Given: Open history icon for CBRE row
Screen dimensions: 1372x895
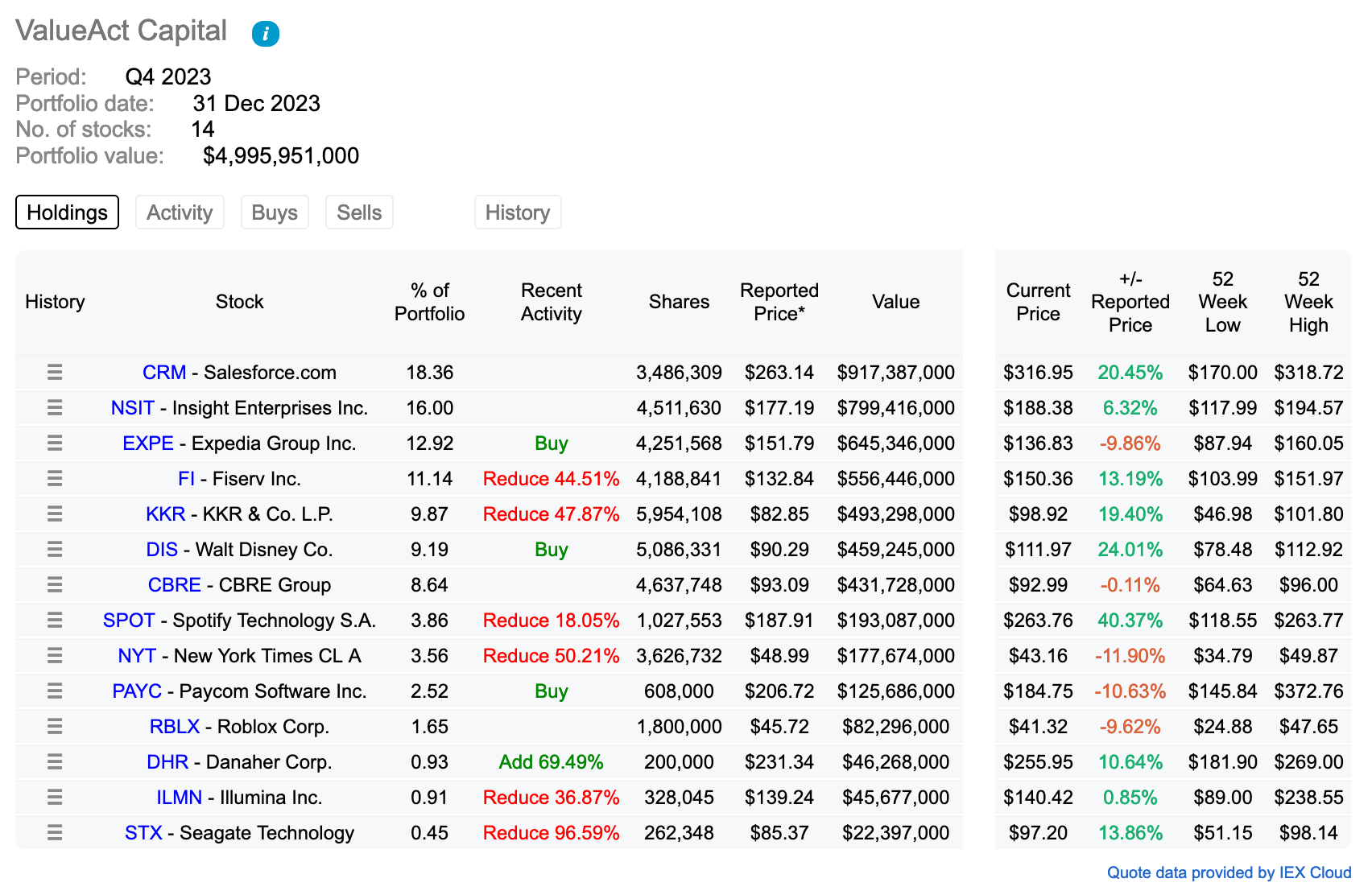Looking at the screenshot, I should [55, 584].
